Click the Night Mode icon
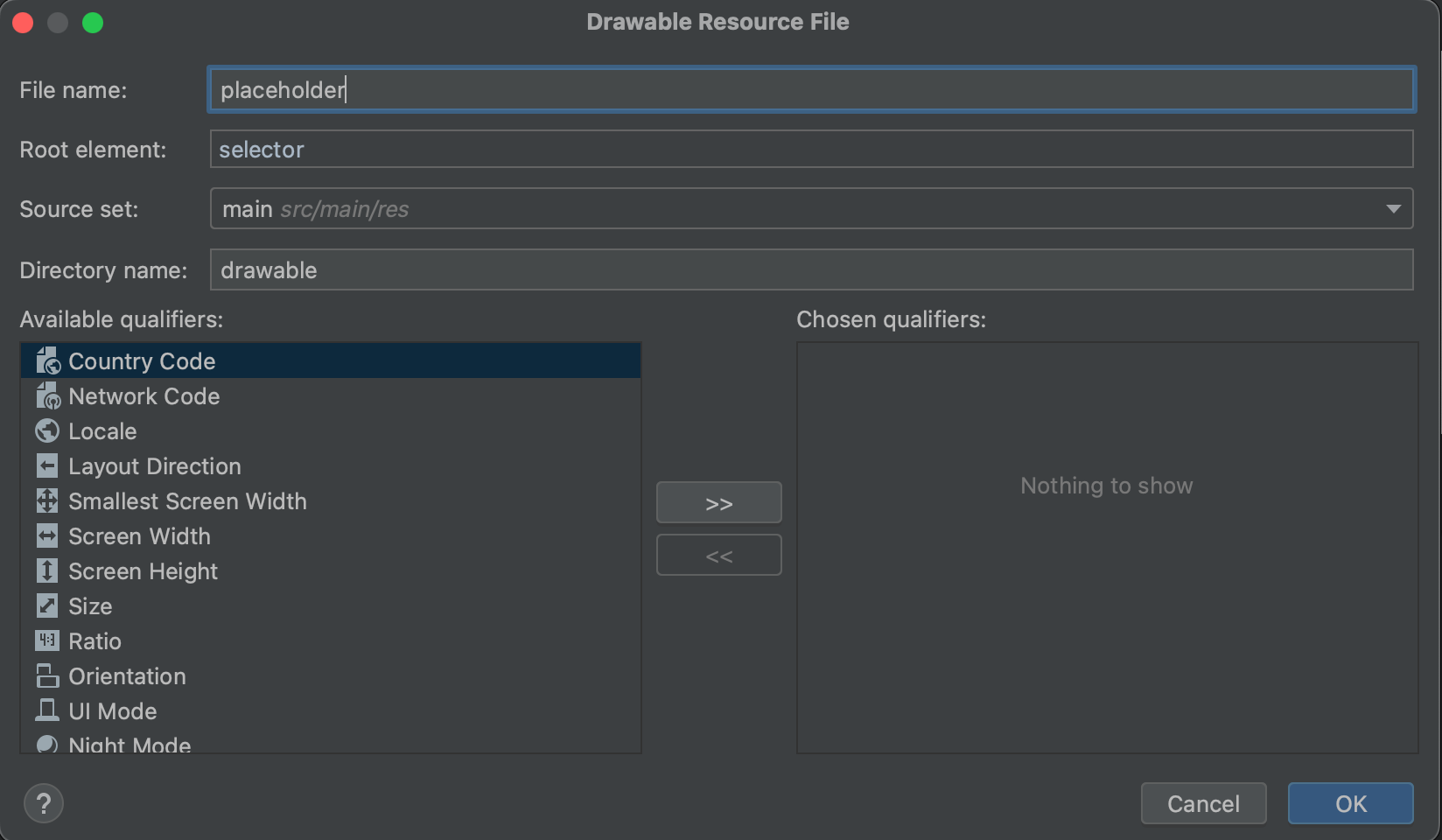Screen dimensions: 1442x840 [47, 745]
